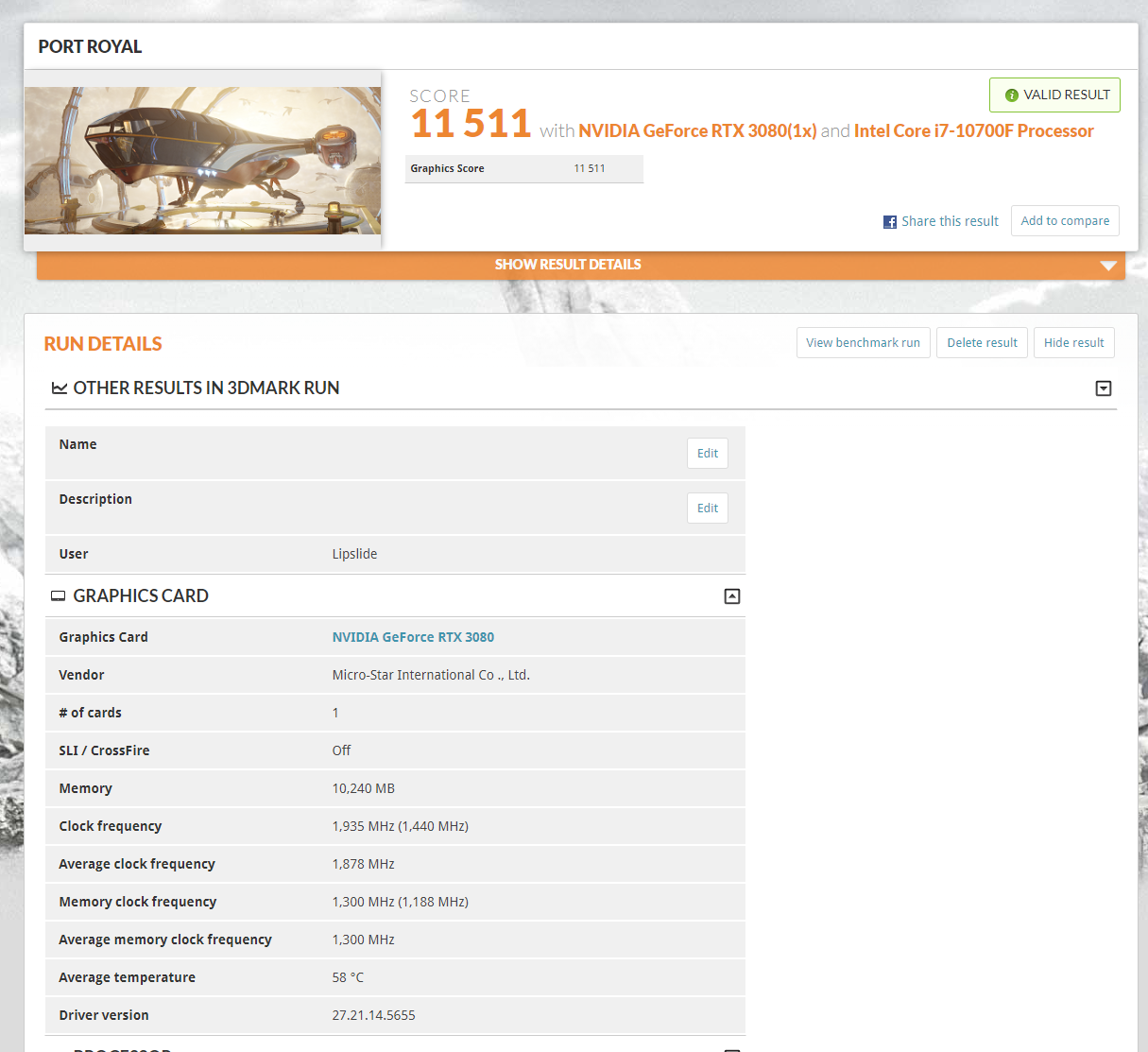Click the green info icon in Valid Result
This screenshot has width=1148, height=1052.
coord(1012,95)
